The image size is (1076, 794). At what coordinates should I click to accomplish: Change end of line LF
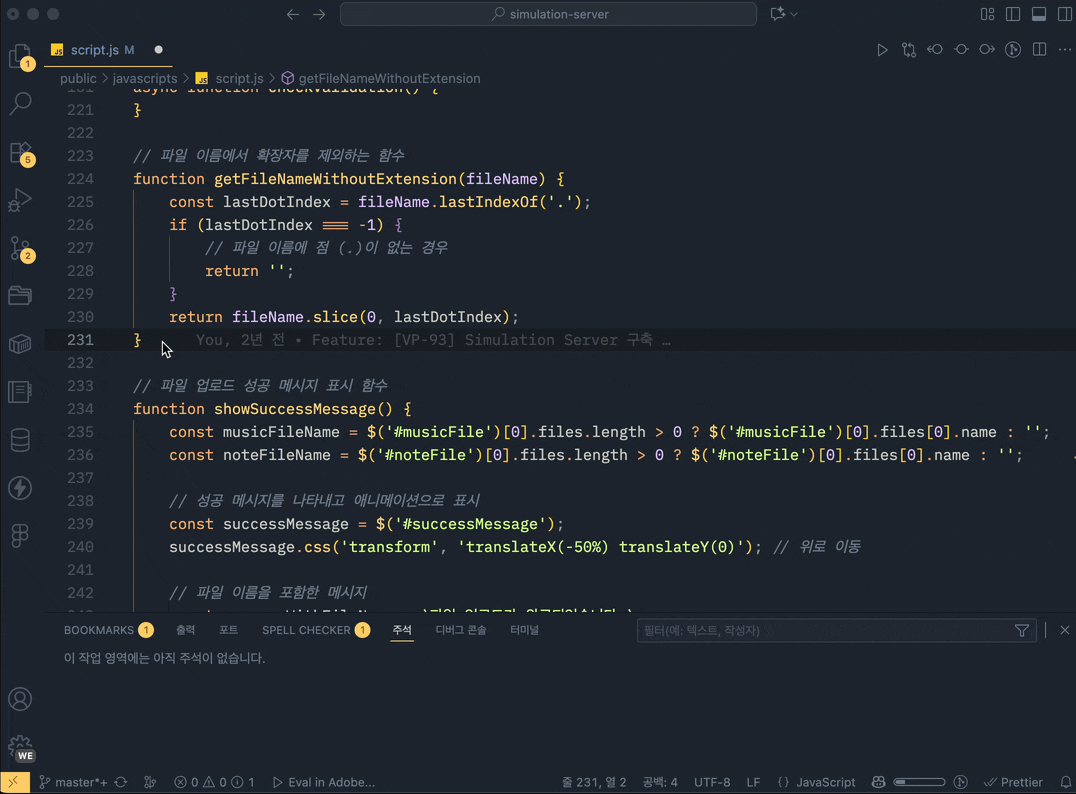tap(753, 782)
